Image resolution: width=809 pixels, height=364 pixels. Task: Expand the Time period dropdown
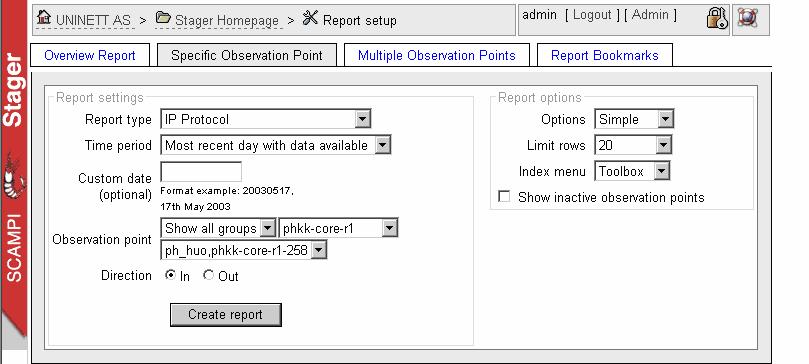276,145
